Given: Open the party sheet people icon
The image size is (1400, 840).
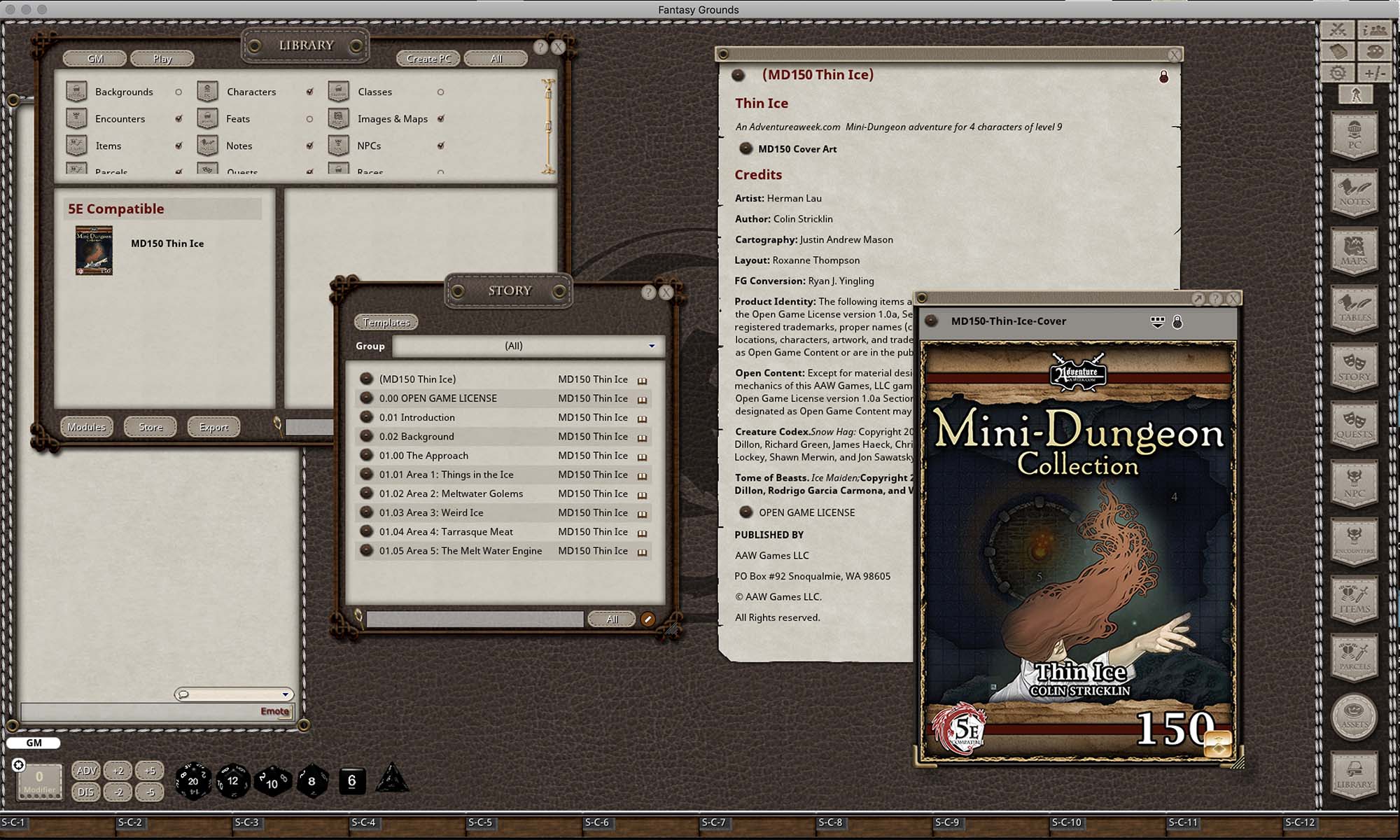Looking at the screenshot, I should [1375, 30].
